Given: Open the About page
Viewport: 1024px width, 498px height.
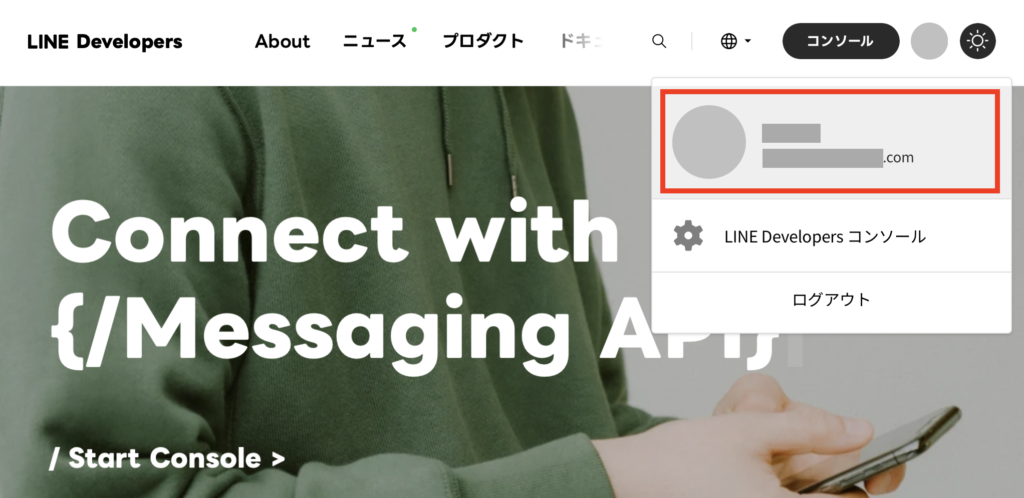Looking at the screenshot, I should coord(282,41).
